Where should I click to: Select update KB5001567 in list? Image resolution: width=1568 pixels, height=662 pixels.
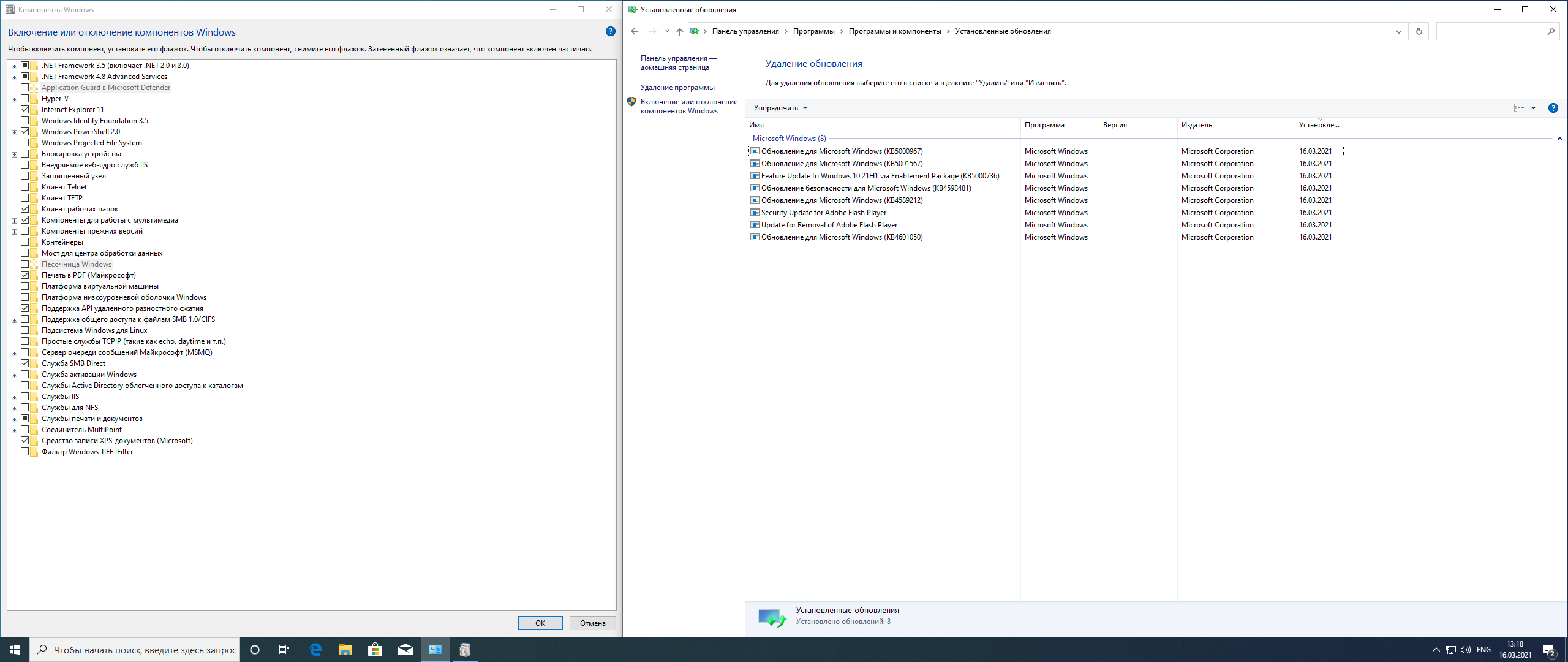(1046, 164)
